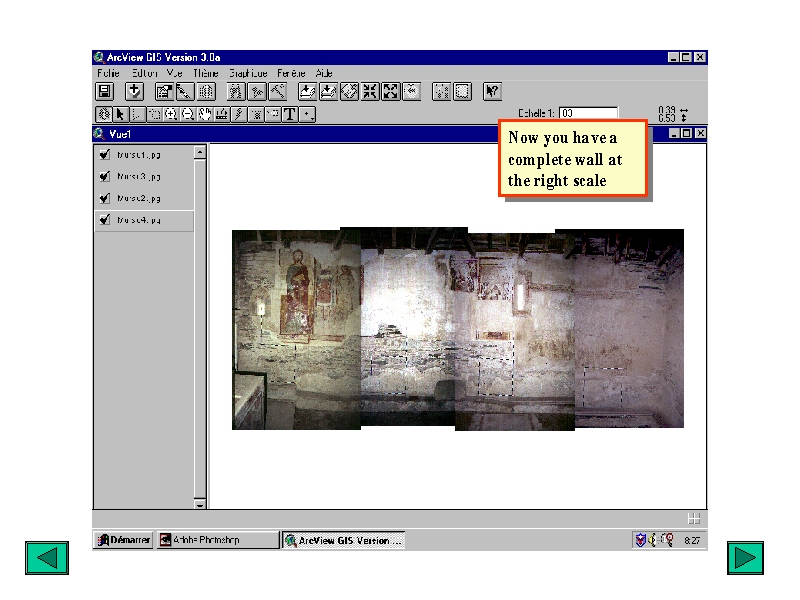
Task: Switch to Adobe Photoshop in taskbar
Action: [218, 540]
